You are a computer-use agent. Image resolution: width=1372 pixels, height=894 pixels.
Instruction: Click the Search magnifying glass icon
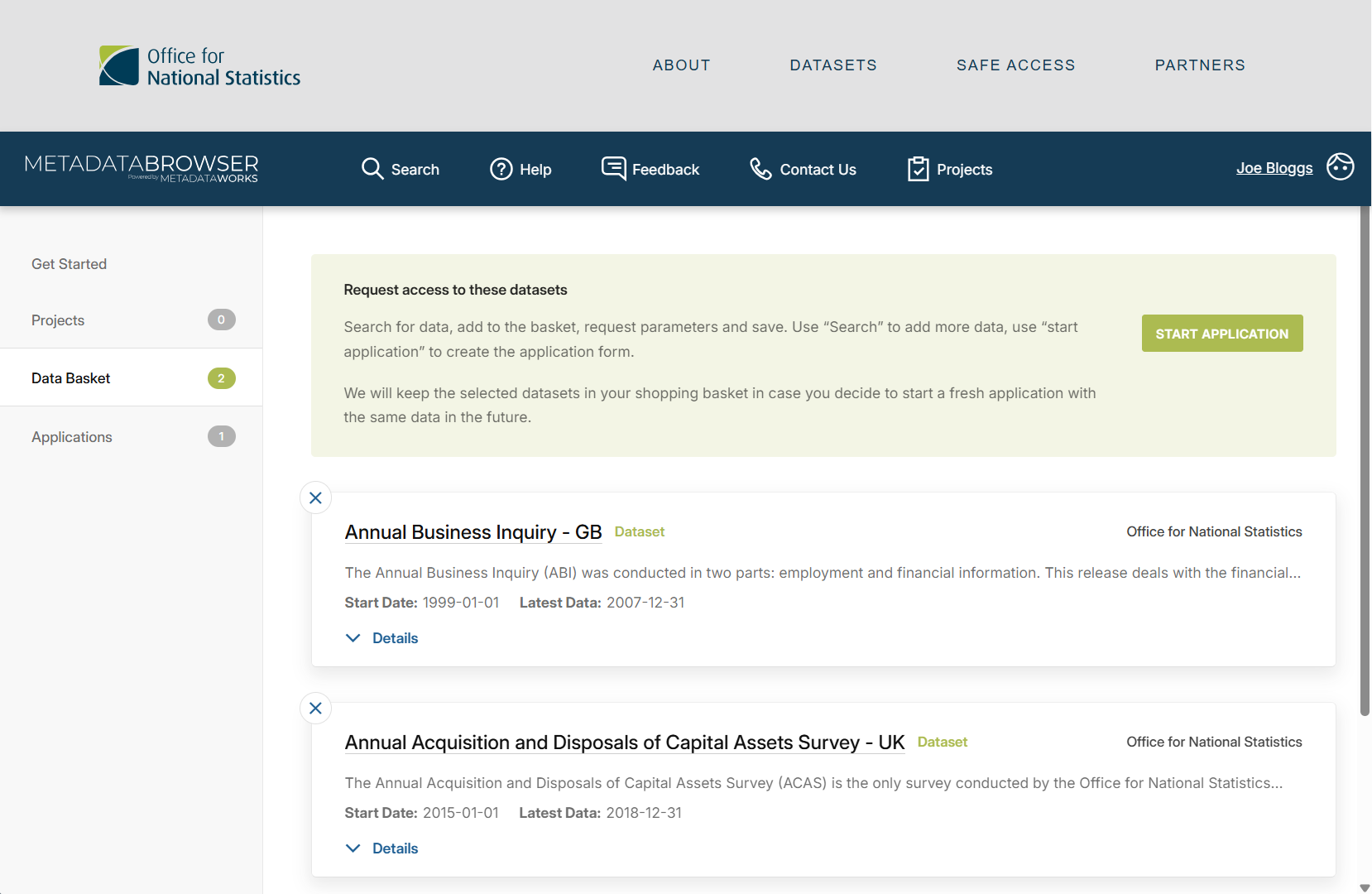tap(372, 169)
